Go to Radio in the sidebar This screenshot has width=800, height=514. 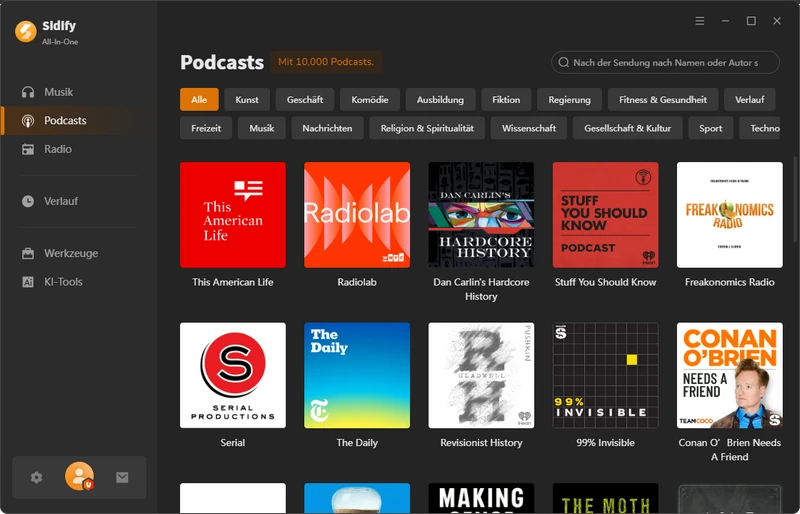[58, 149]
